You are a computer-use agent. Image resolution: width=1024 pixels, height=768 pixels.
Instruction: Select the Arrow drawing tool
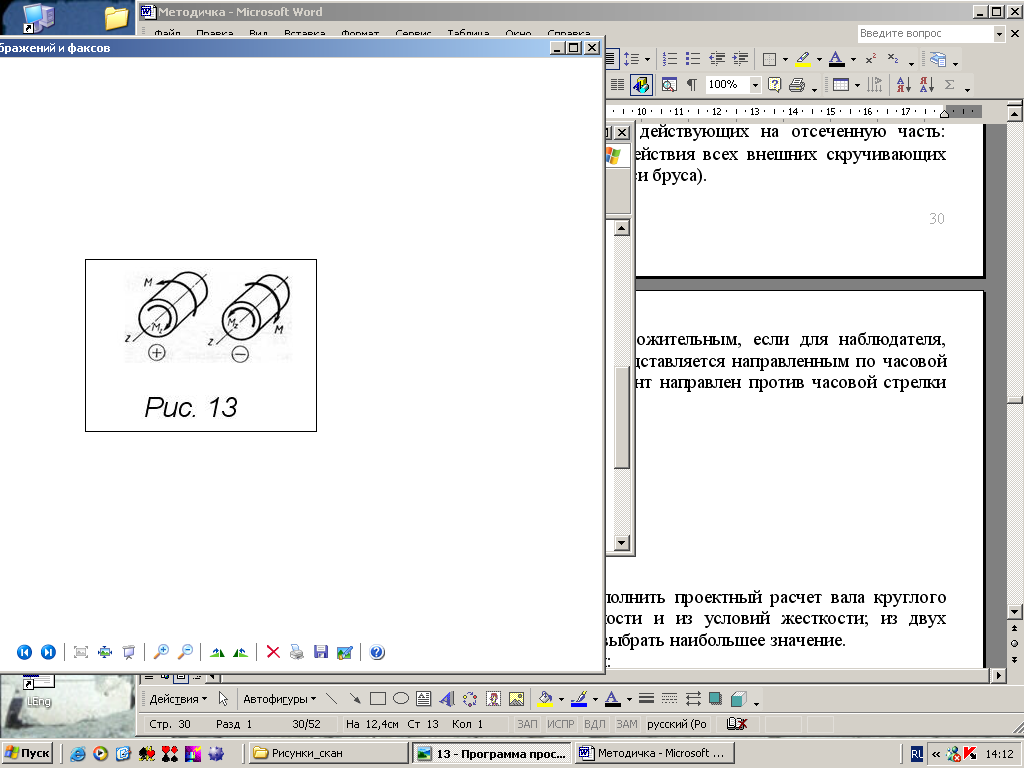pos(355,699)
